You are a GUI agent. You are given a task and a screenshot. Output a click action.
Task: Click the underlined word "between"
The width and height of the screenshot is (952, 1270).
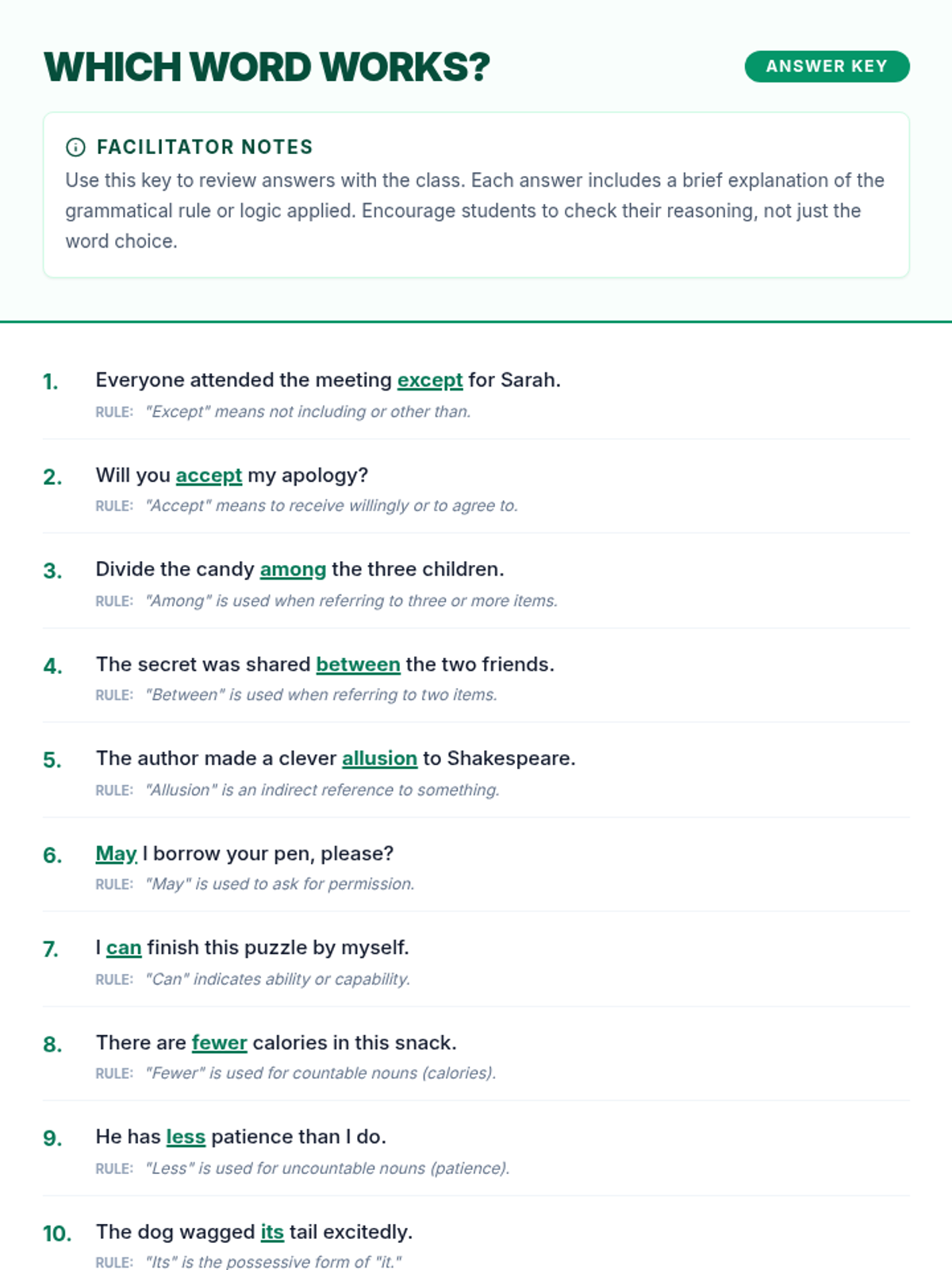point(358,664)
